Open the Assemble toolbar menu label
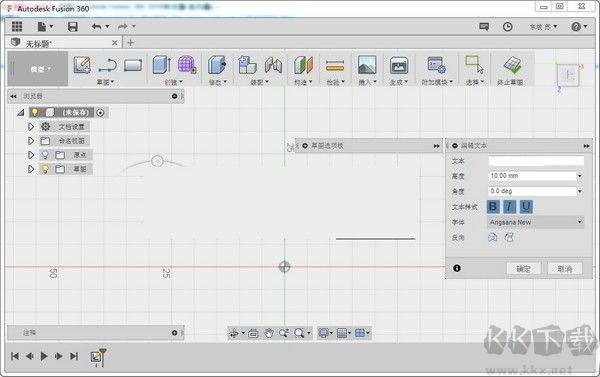Image resolution: width=600 pixels, height=377 pixels. tap(260, 82)
